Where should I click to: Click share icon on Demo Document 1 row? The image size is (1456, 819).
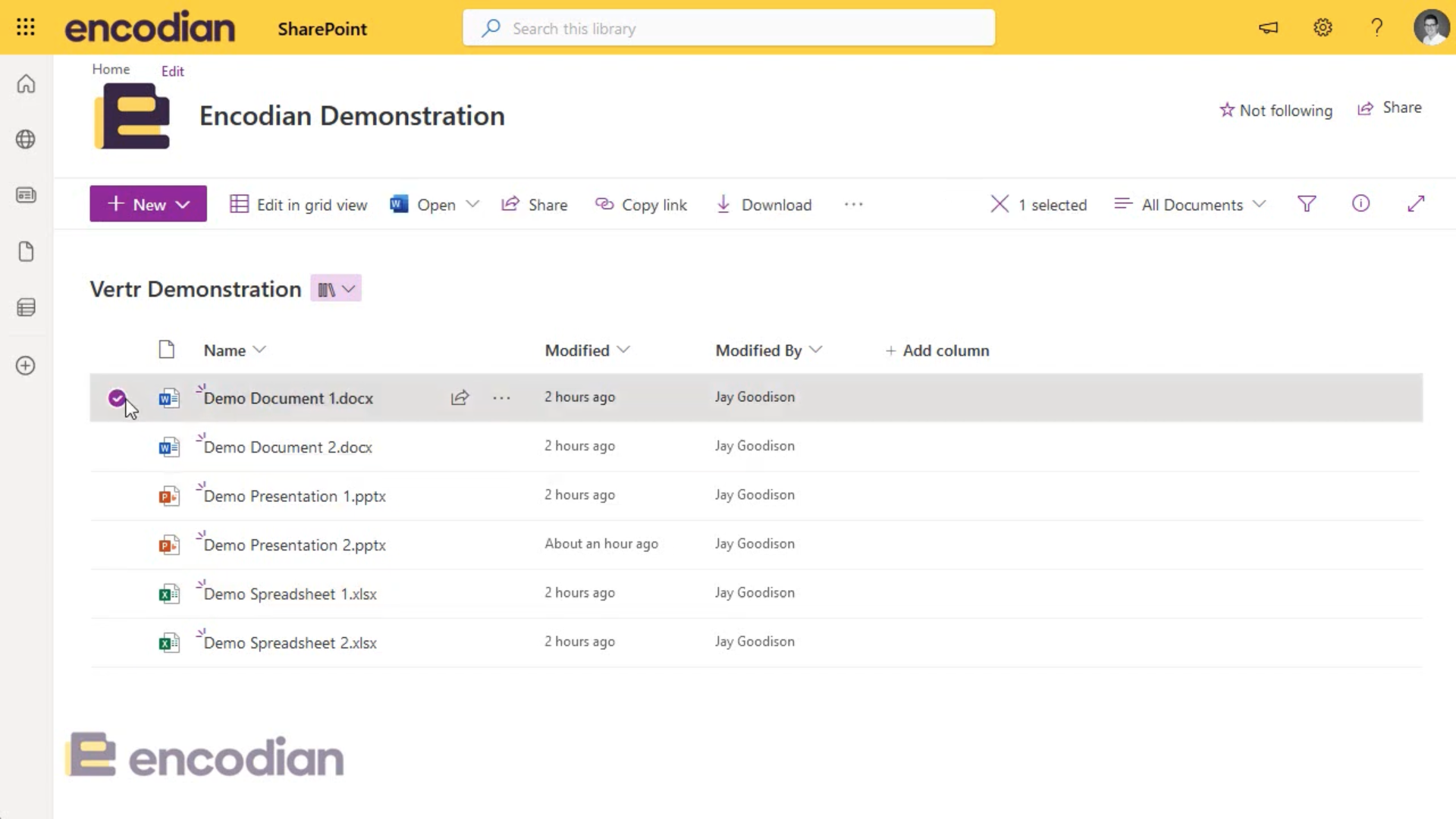[460, 397]
